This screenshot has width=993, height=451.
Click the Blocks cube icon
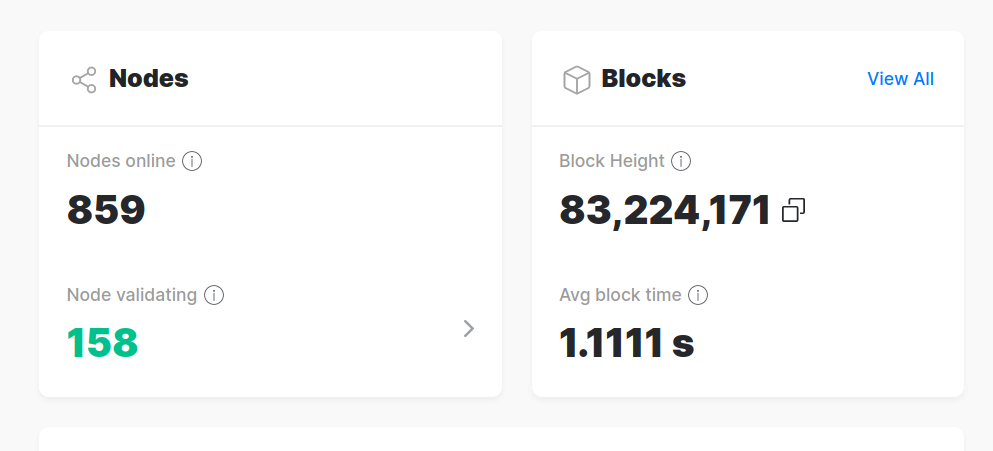click(x=576, y=80)
